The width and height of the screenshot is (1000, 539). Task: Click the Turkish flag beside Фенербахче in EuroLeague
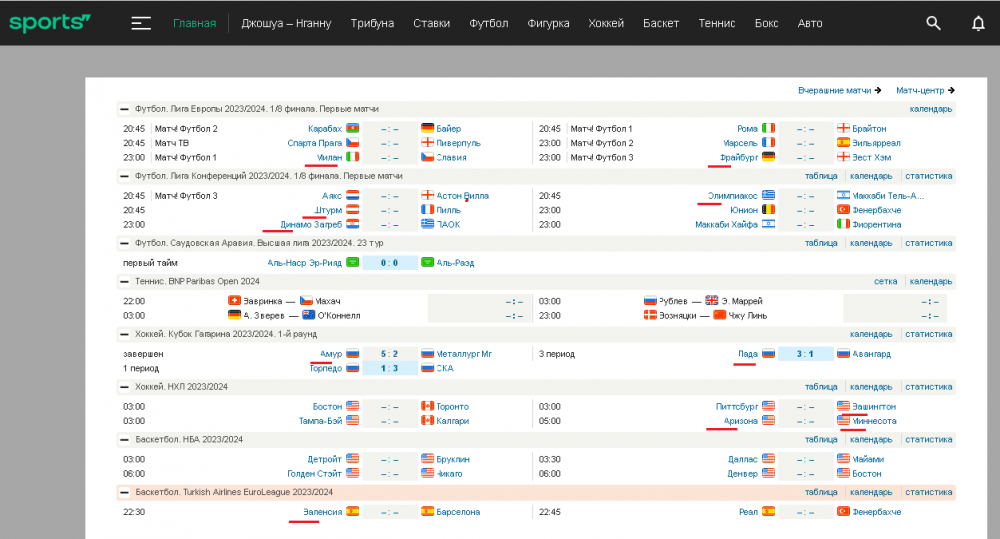point(843,512)
